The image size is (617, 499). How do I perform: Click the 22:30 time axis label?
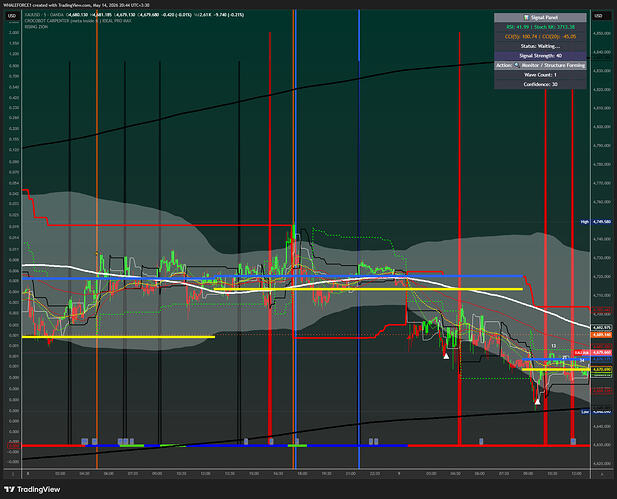coord(375,473)
